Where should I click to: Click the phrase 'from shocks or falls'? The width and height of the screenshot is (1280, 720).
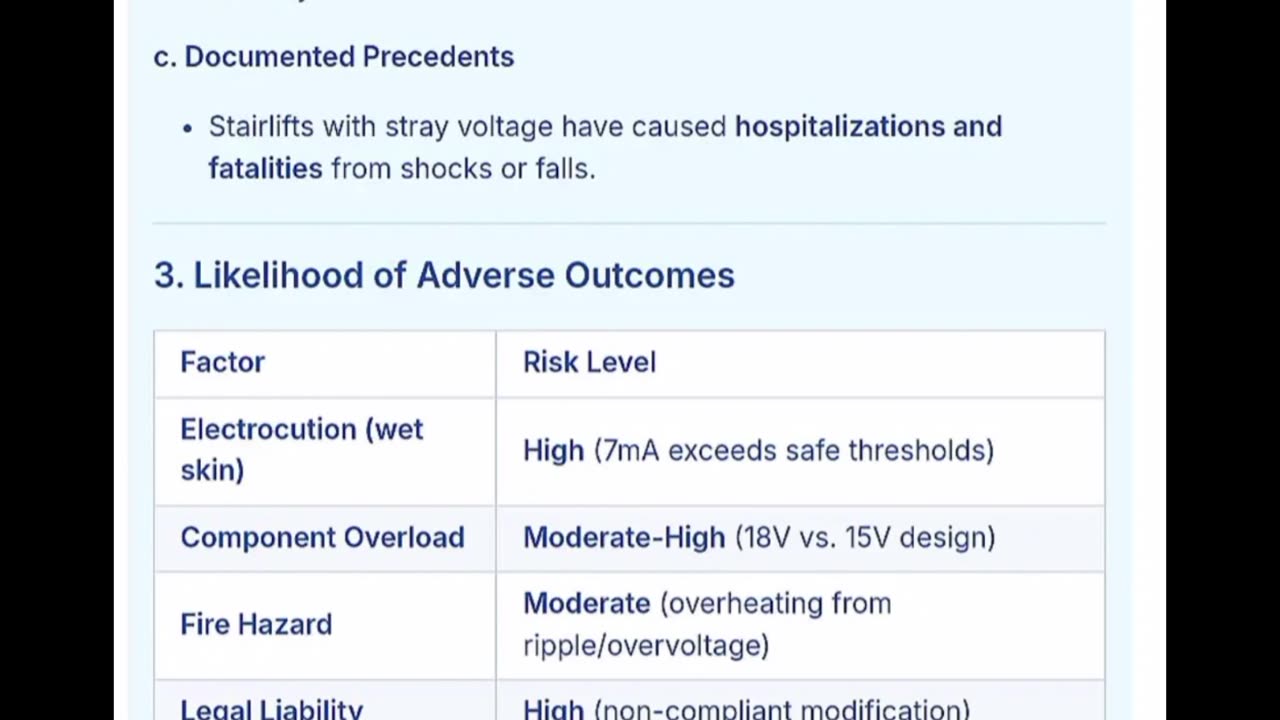pyautogui.click(x=461, y=168)
